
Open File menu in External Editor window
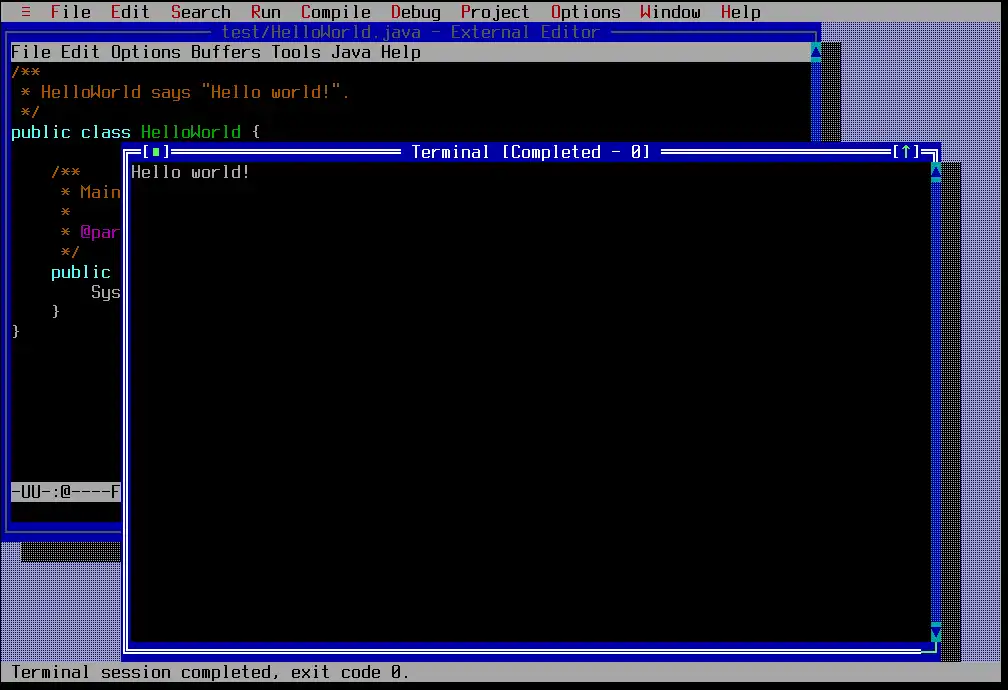pos(31,52)
